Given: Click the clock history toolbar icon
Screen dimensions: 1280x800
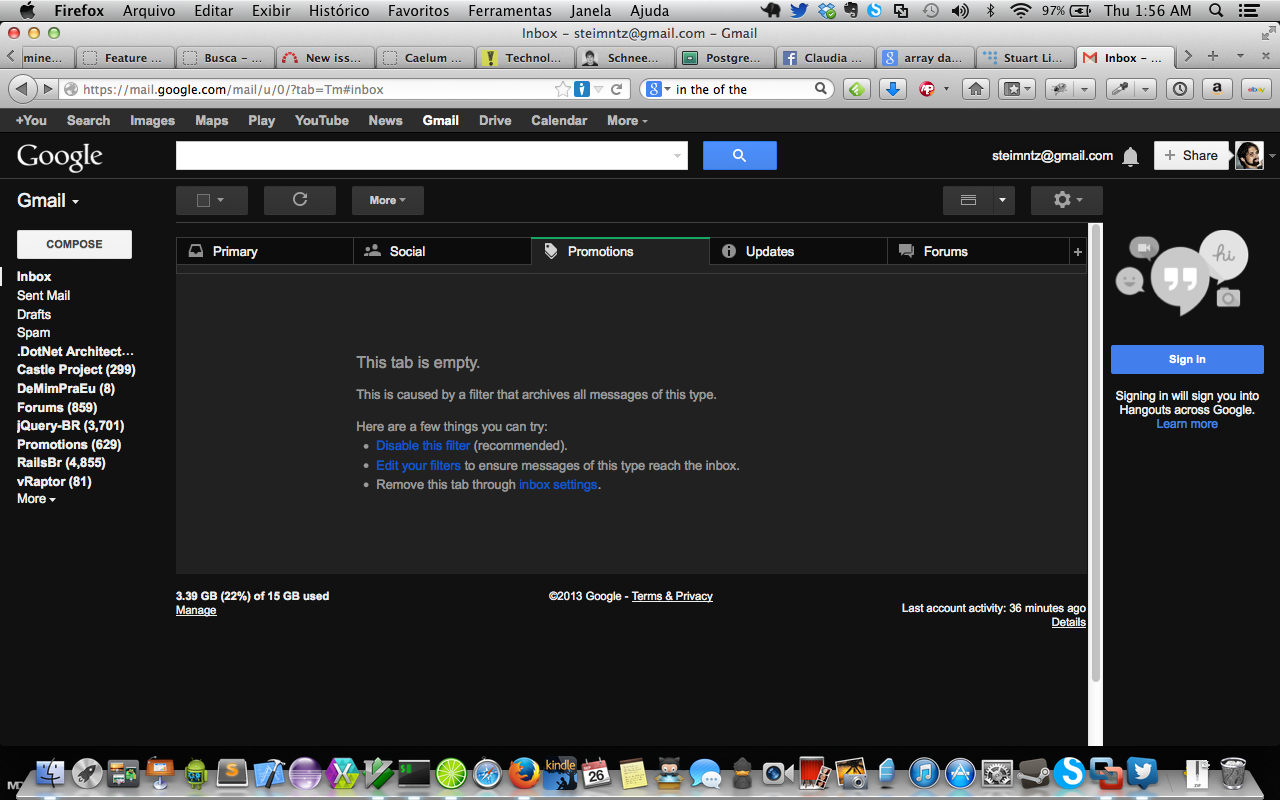Looking at the screenshot, I should pos(1180,89).
